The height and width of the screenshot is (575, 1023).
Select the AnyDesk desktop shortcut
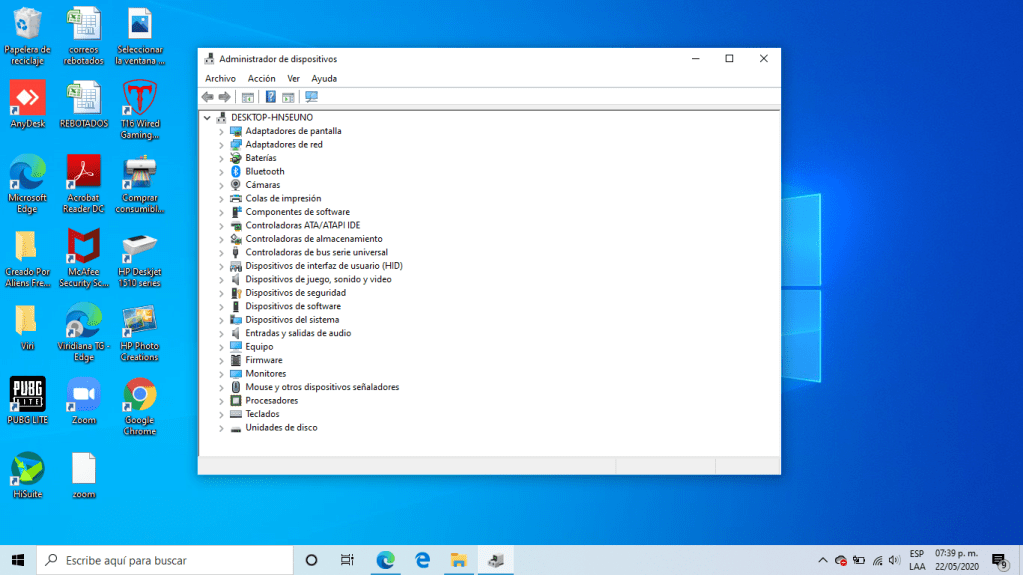(x=27, y=98)
